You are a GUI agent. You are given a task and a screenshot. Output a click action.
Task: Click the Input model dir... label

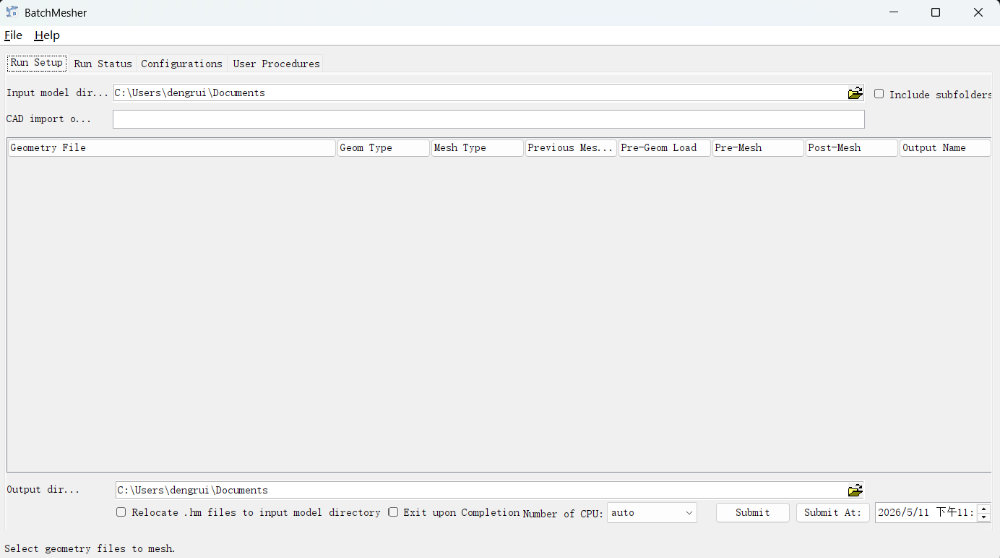[57, 93]
